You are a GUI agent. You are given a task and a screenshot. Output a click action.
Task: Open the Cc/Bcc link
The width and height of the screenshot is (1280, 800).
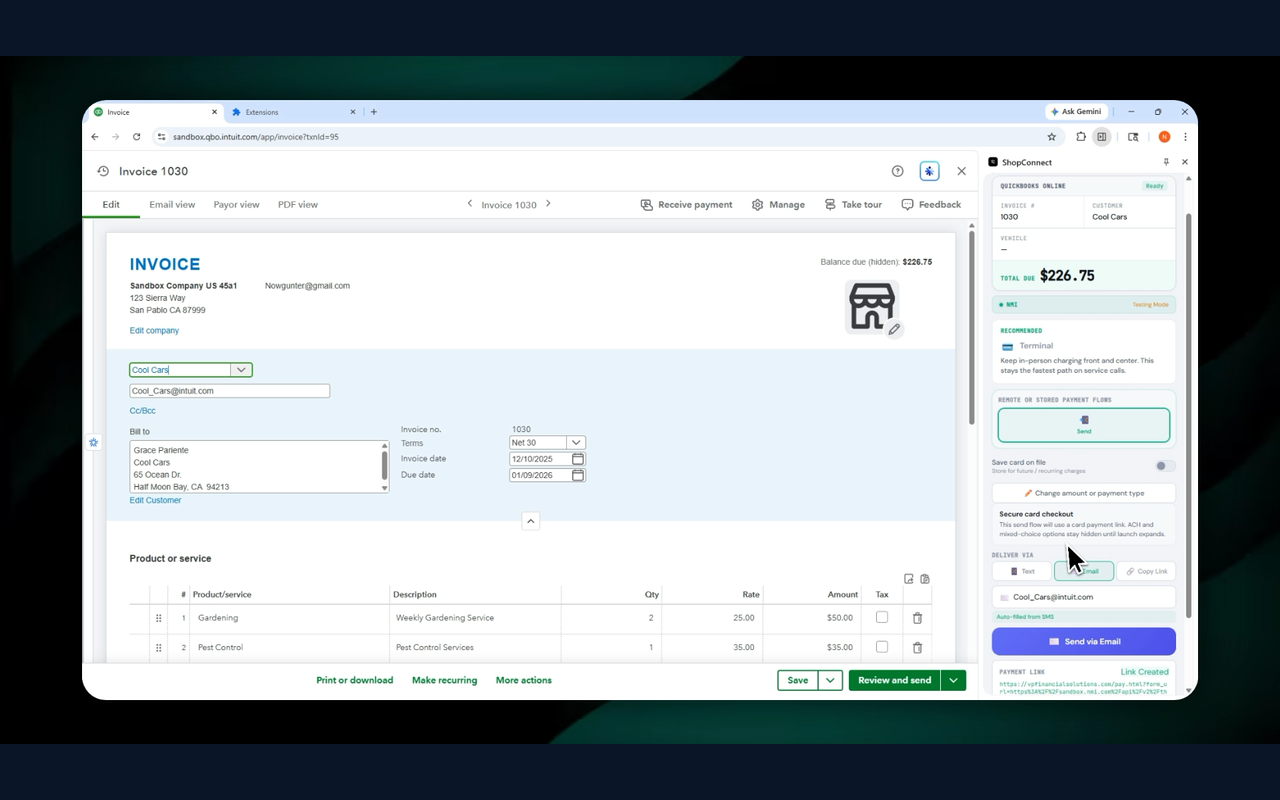142,411
